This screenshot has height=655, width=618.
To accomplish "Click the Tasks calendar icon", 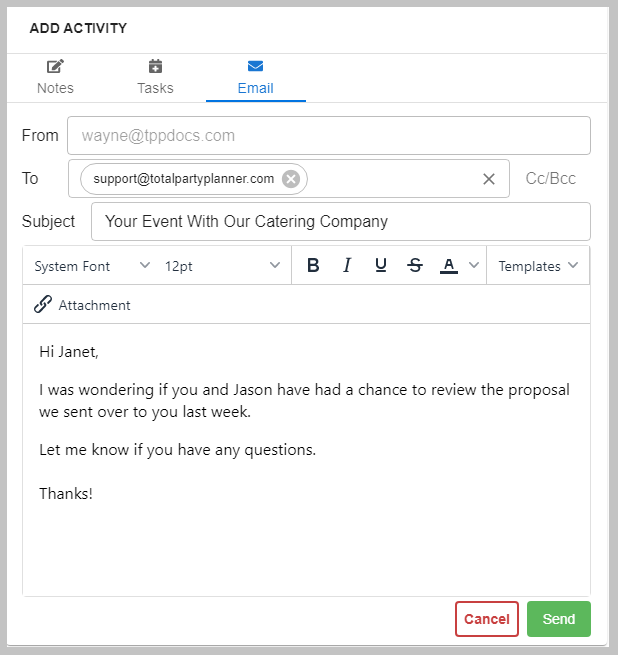I will point(155,66).
